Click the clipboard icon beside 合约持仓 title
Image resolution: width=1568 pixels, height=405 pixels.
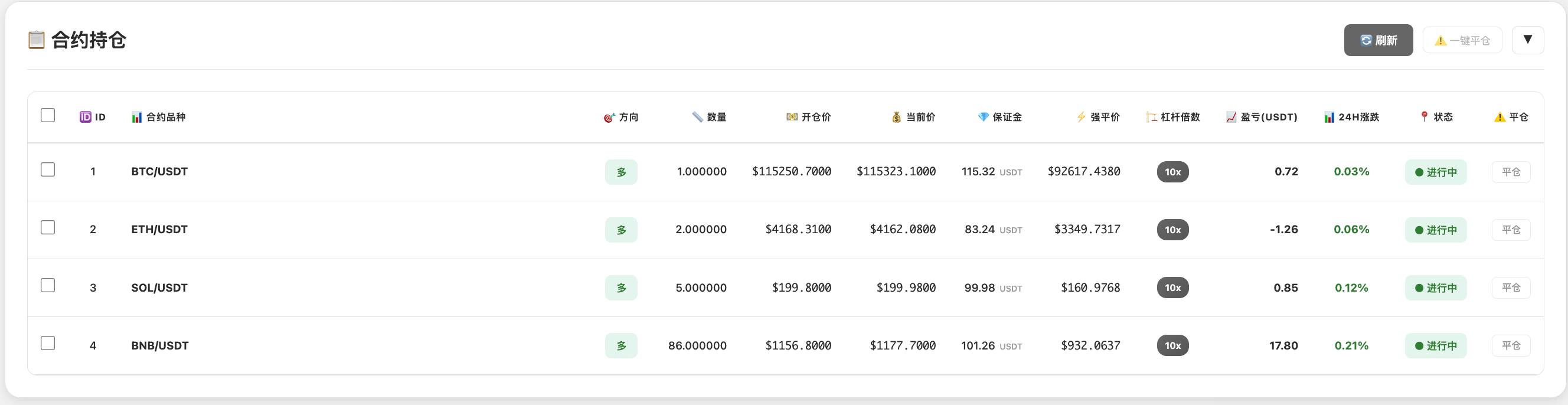37,40
